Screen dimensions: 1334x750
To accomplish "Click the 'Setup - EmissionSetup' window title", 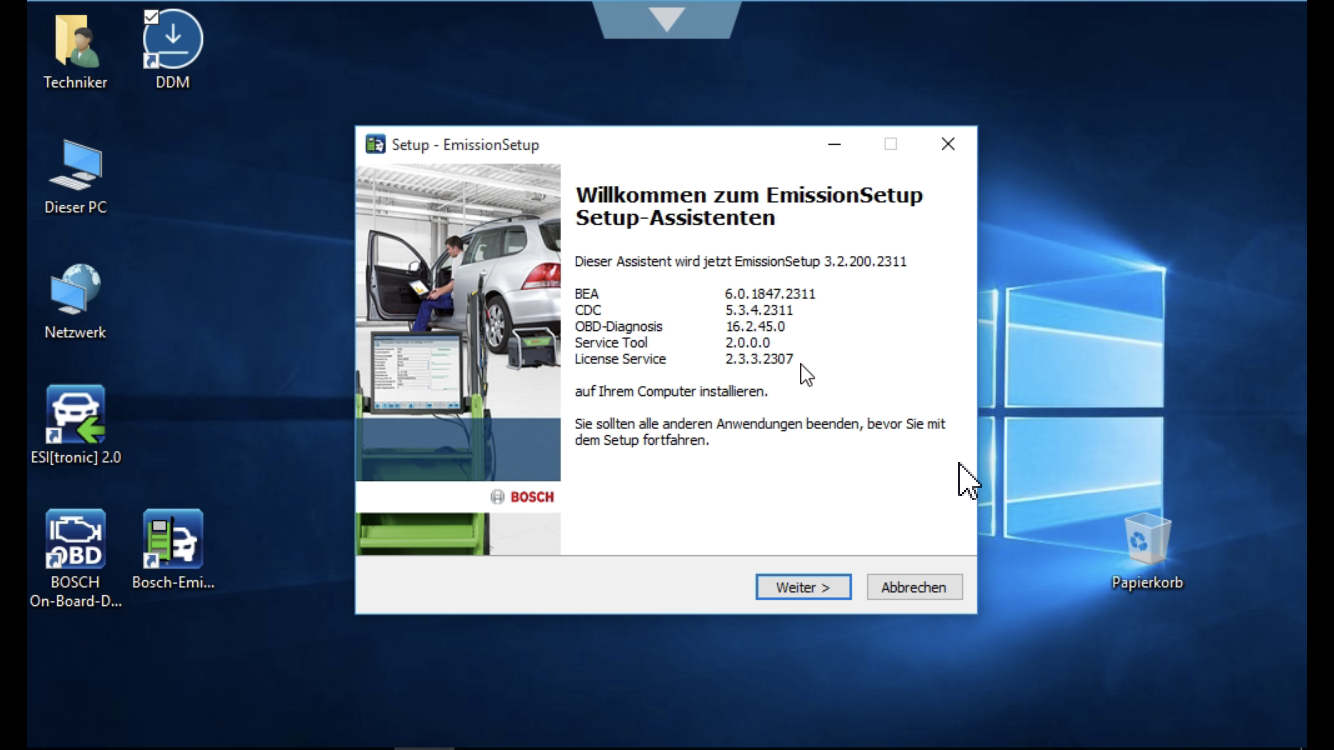I will pyautogui.click(x=465, y=145).
